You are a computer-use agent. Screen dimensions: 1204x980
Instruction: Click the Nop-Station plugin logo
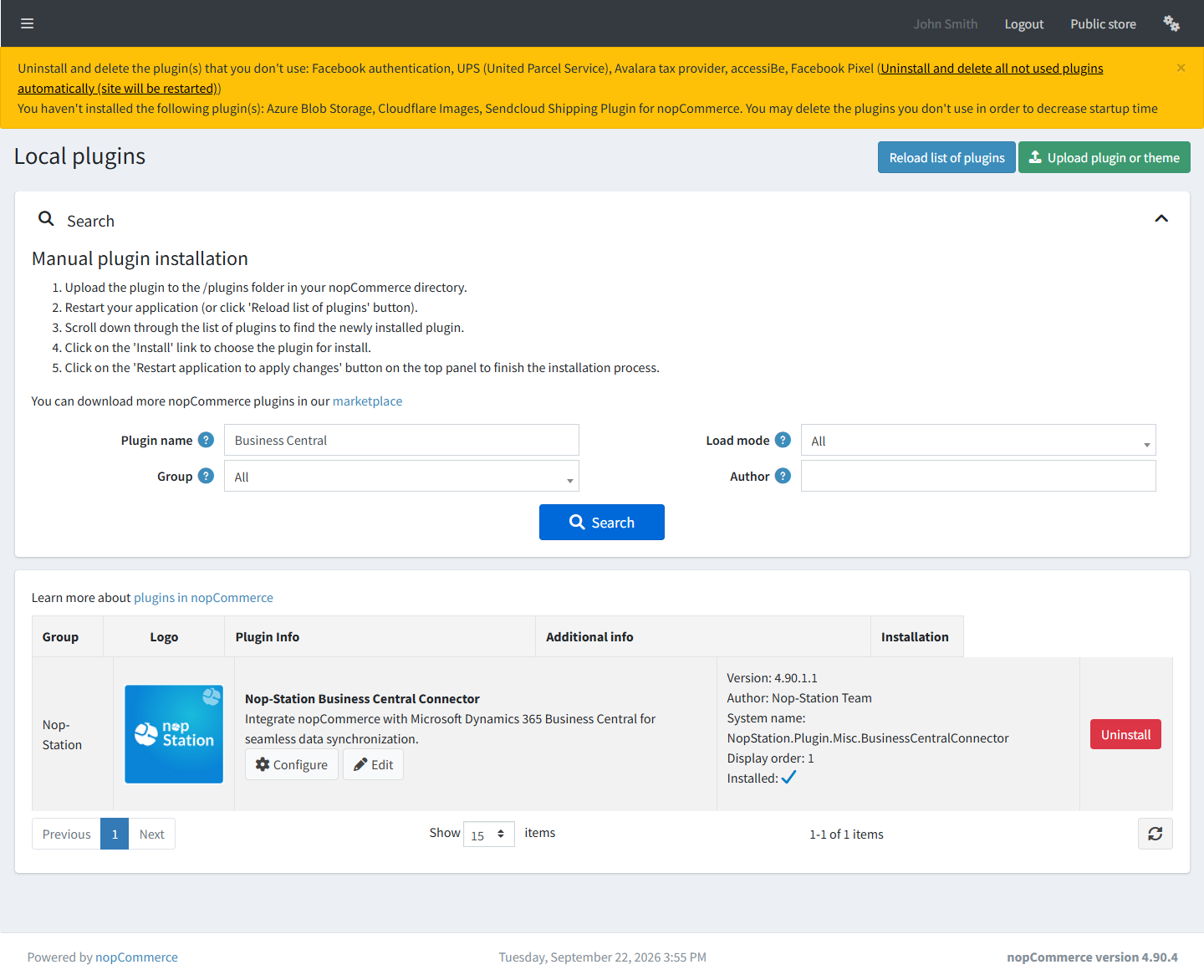tap(174, 734)
